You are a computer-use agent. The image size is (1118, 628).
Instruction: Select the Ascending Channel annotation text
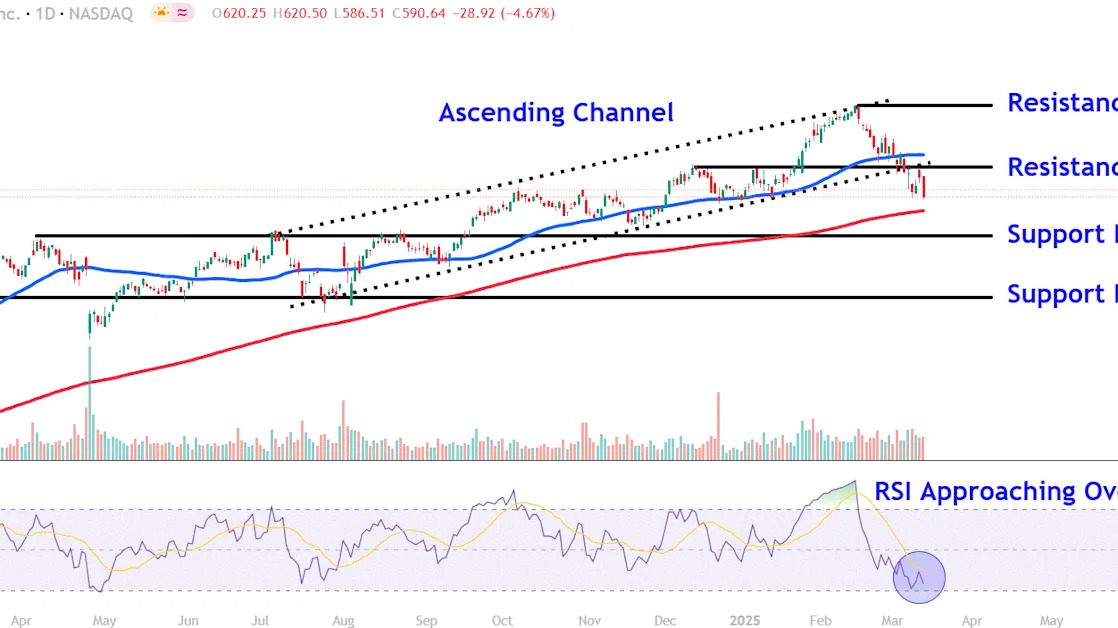(x=556, y=113)
